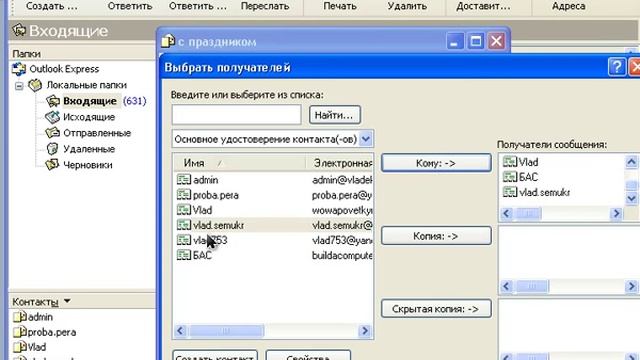Select admin in Контакты pane
This screenshot has height=360, width=640.
(40, 317)
